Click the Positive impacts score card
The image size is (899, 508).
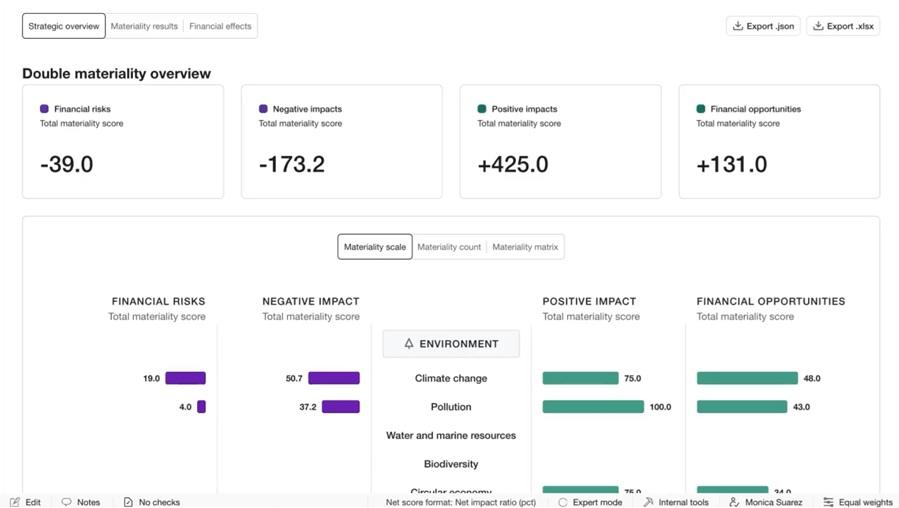[560, 141]
